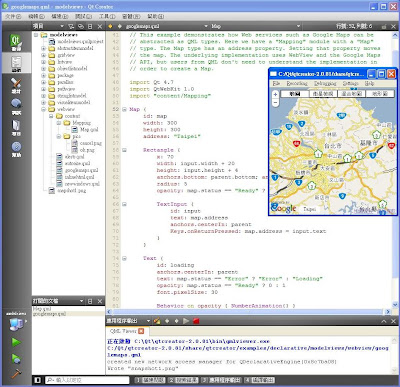
Task: Show compile output pane, button 4 in the status bar
Action: (x=259, y=380)
